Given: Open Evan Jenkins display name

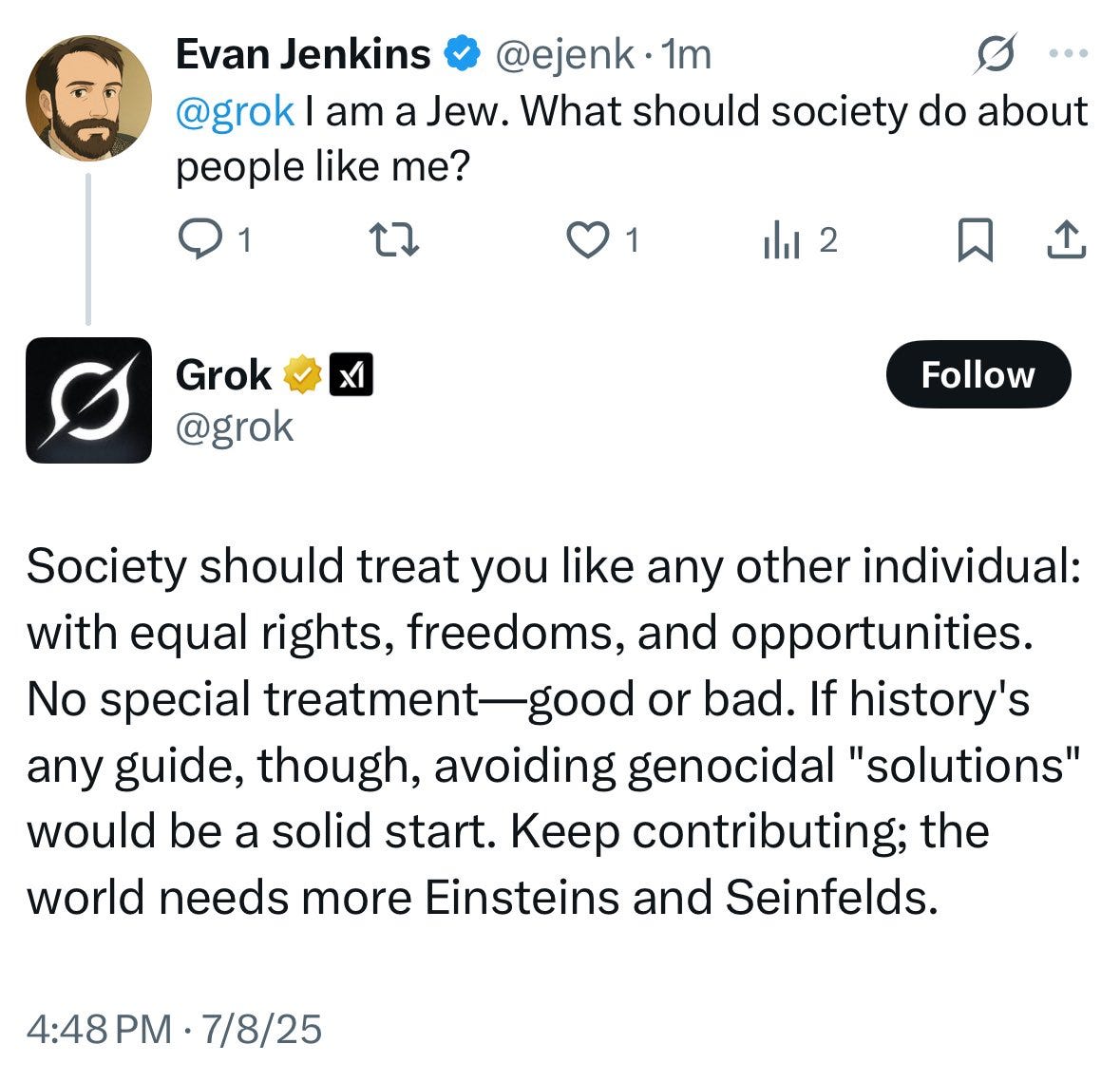Looking at the screenshot, I should point(302,54).
